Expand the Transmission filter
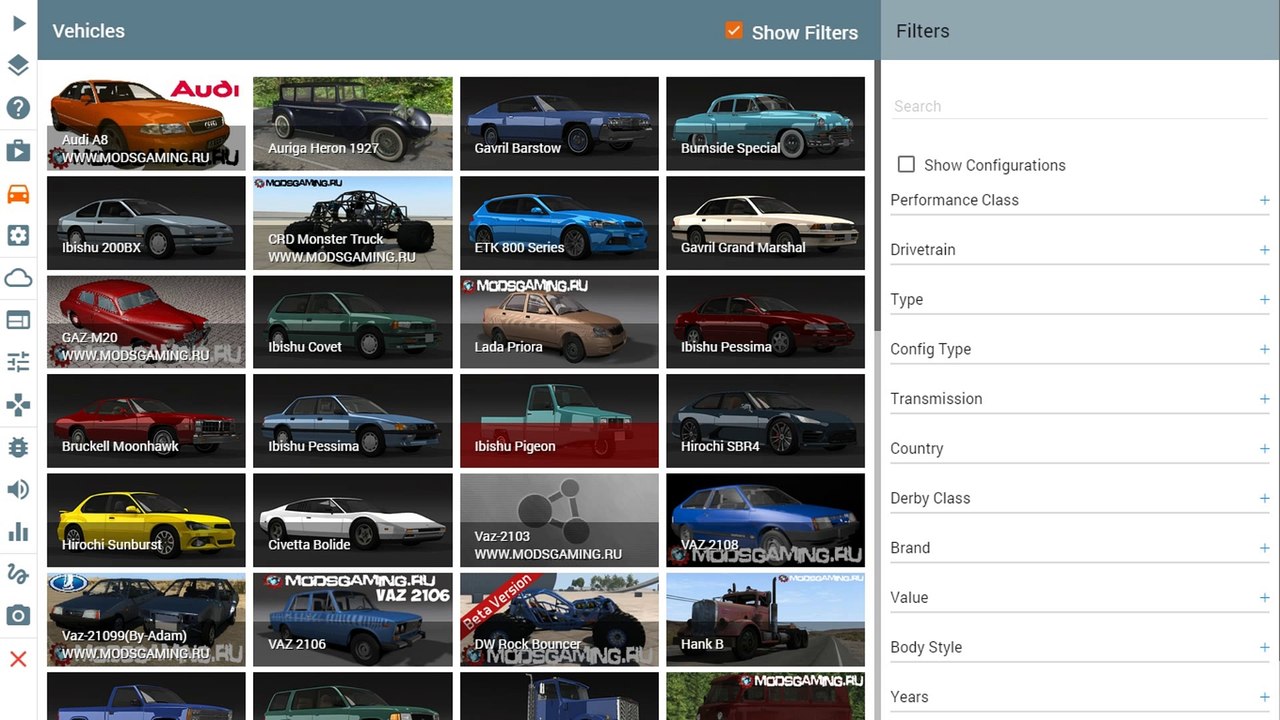1280x720 pixels. pyautogui.click(x=1080, y=398)
